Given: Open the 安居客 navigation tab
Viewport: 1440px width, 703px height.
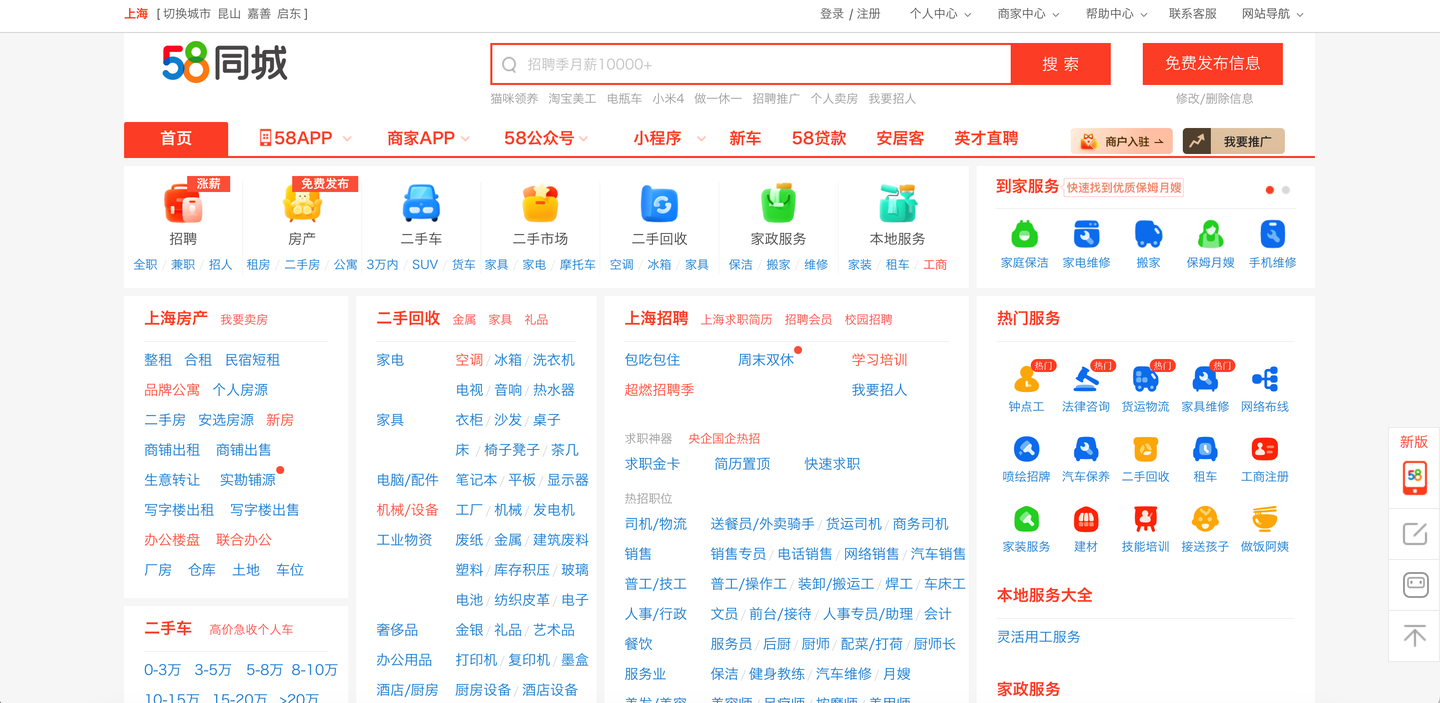Looking at the screenshot, I should 900,139.
